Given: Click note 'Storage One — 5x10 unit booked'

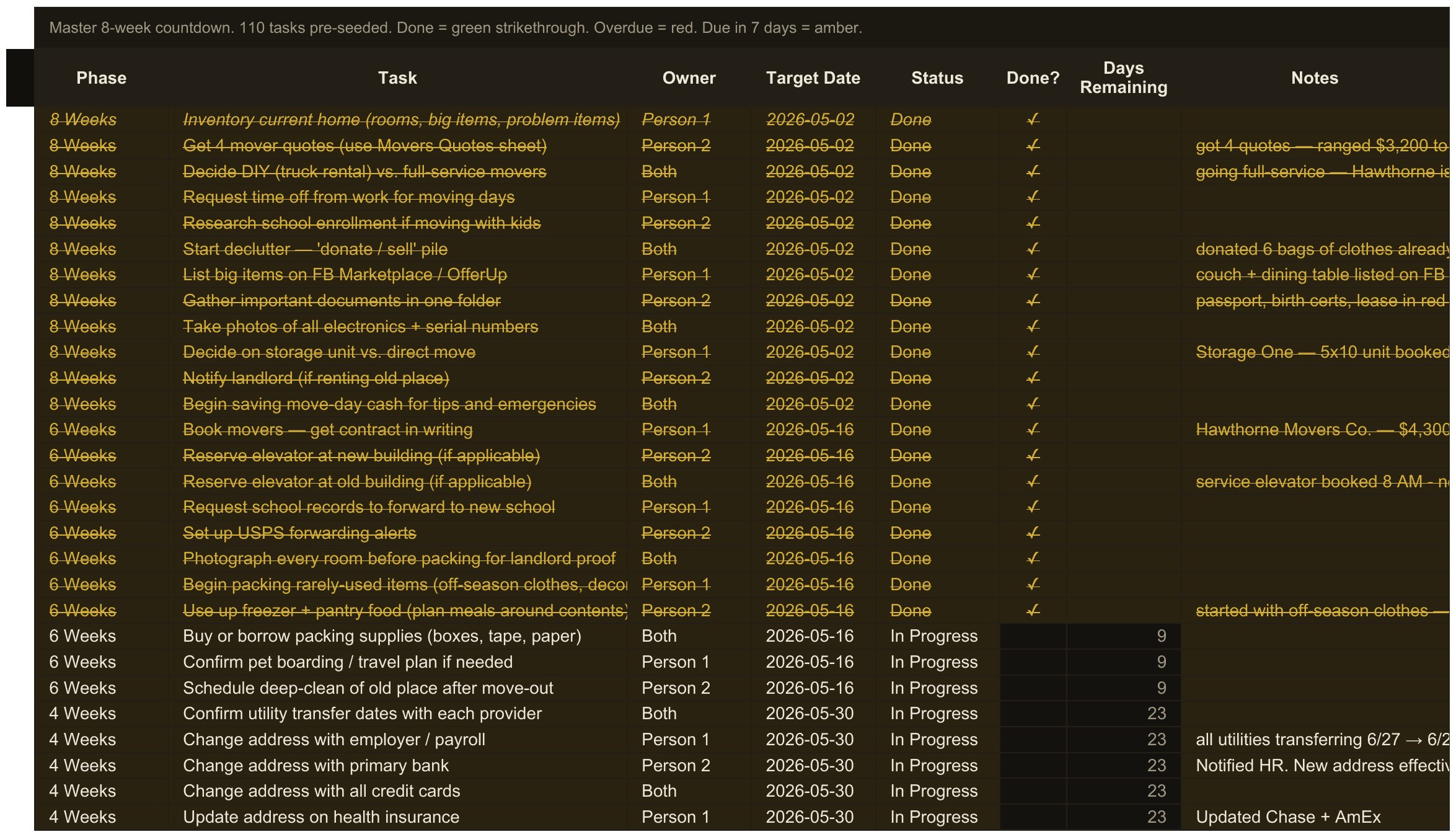Looking at the screenshot, I should point(1323,352).
